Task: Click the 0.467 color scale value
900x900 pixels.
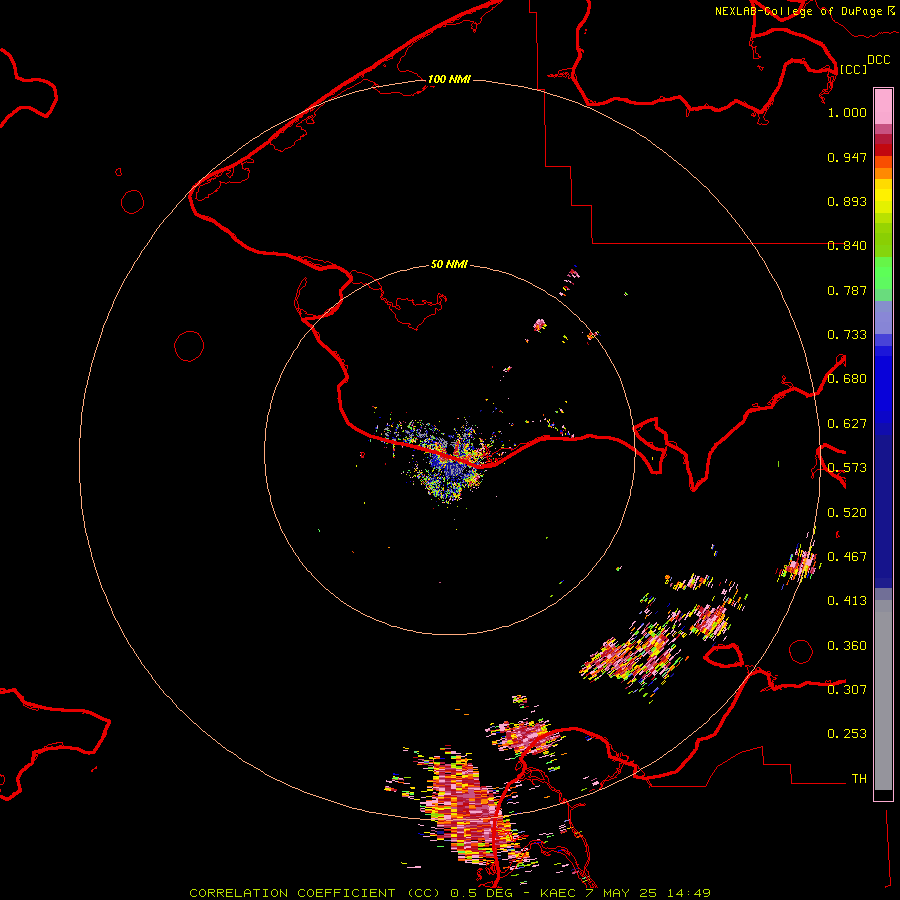Action: click(847, 557)
